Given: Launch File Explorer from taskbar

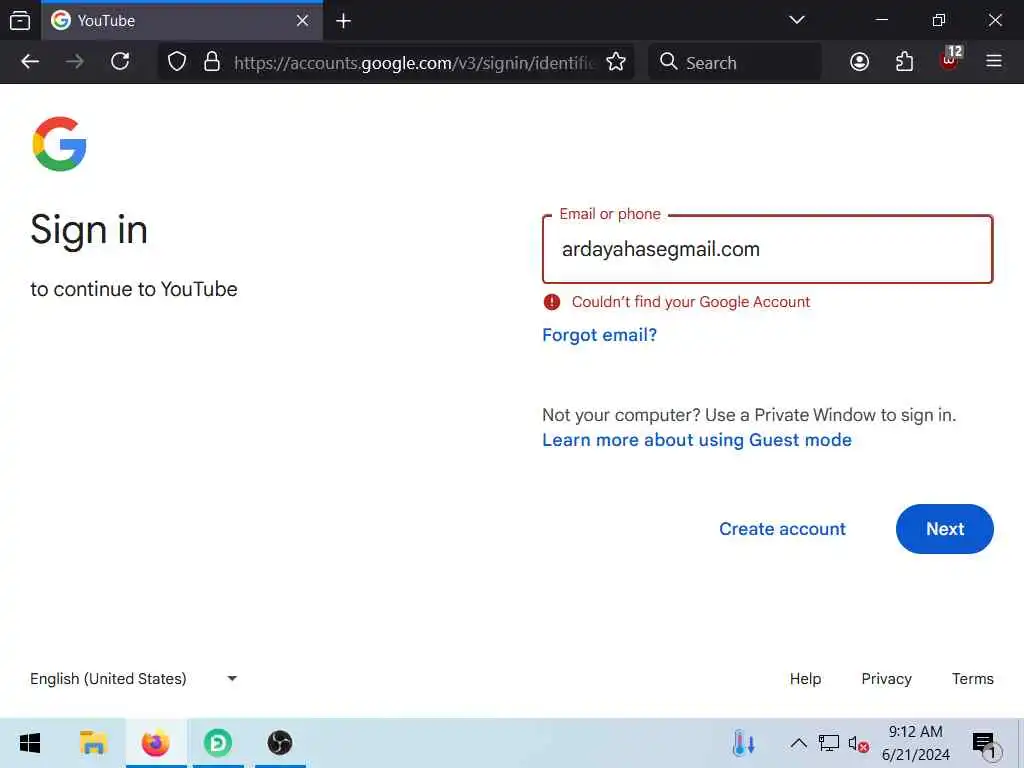Looking at the screenshot, I should pyautogui.click(x=93, y=743).
